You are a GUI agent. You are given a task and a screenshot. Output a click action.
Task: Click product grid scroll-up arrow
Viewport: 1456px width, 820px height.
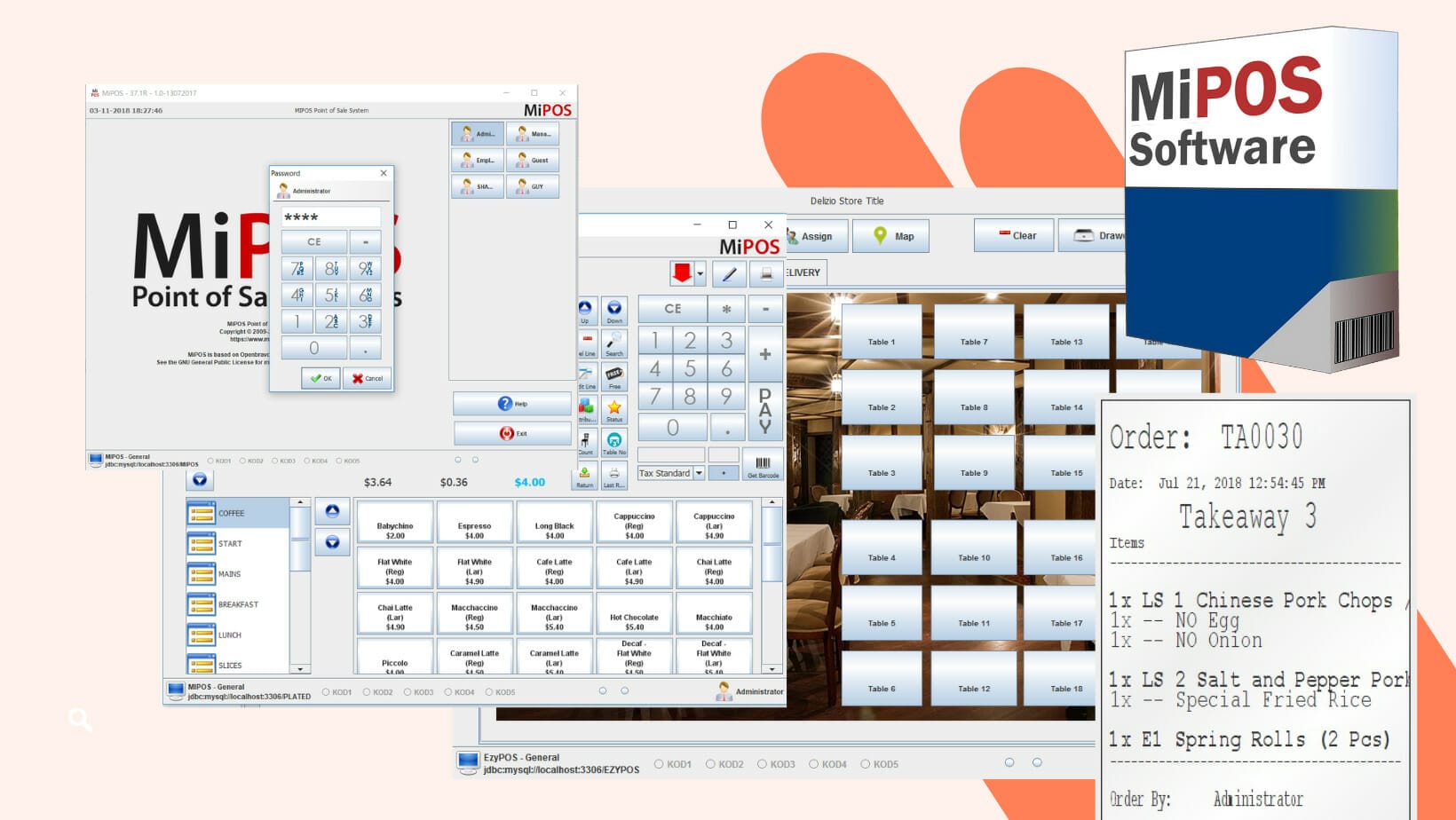(x=772, y=502)
